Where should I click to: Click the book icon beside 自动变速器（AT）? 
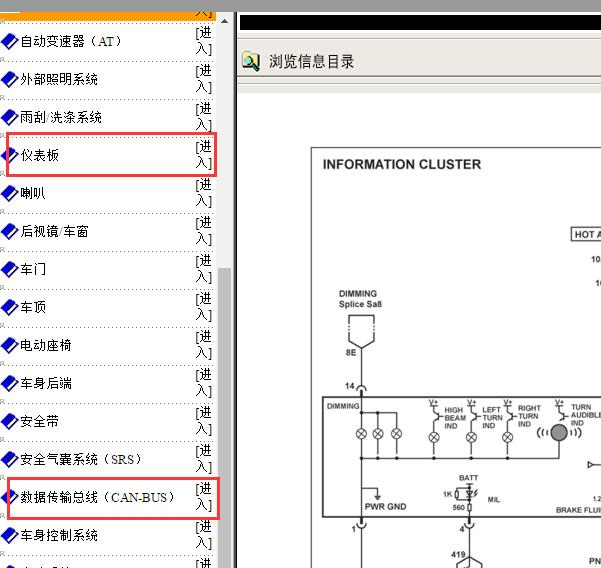pyautogui.click(x=10, y=41)
